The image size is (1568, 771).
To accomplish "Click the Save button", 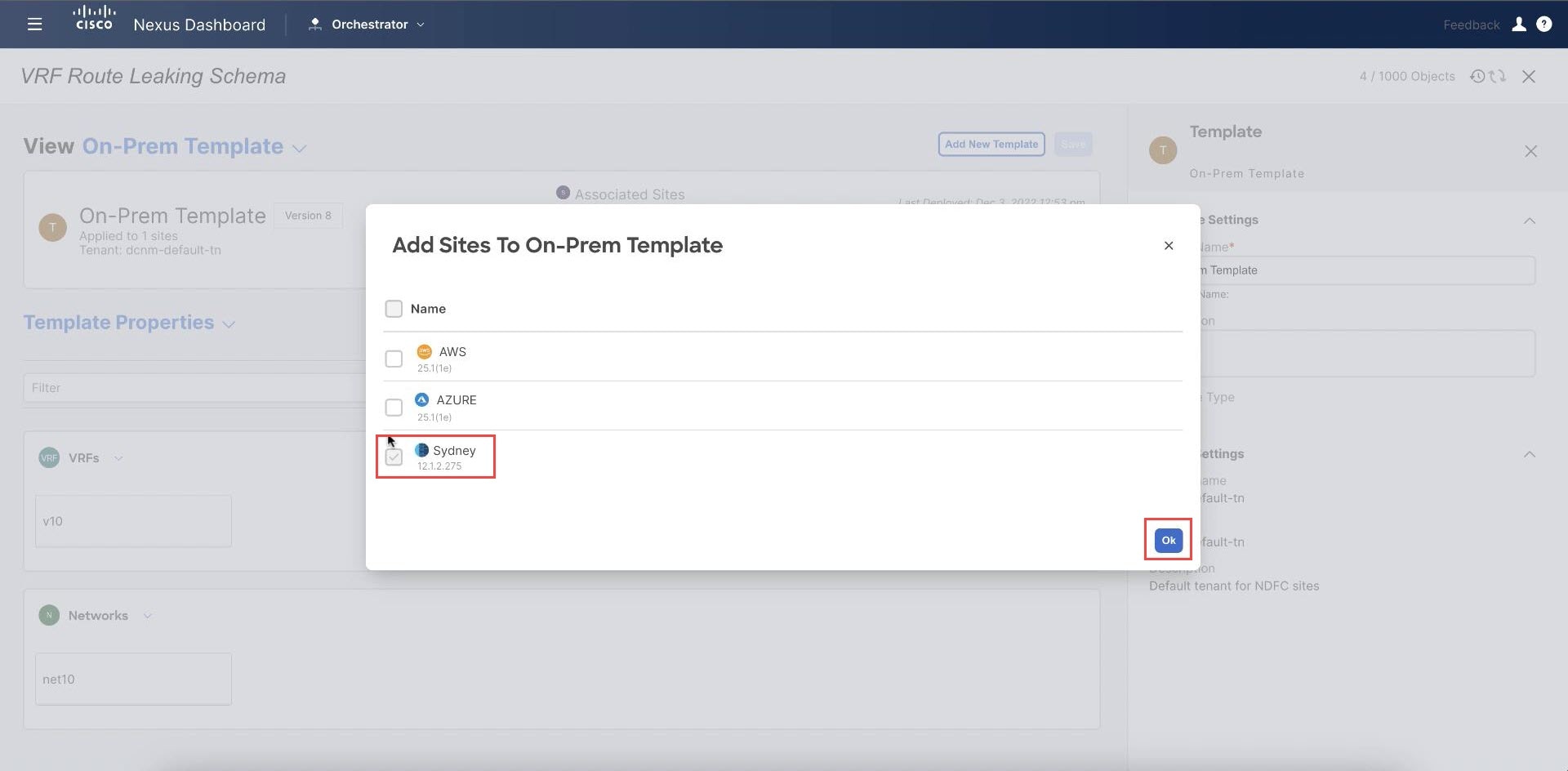I will click(1073, 144).
